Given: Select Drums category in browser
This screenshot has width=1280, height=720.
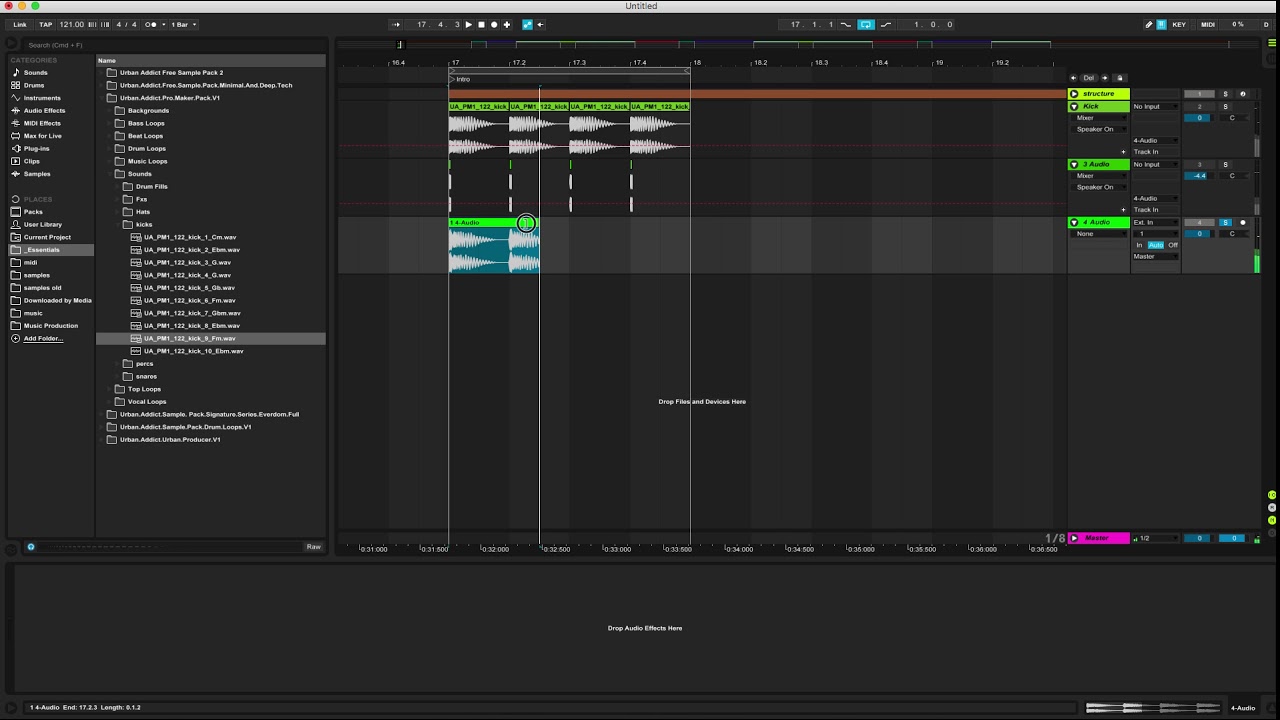Looking at the screenshot, I should tap(34, 85).
